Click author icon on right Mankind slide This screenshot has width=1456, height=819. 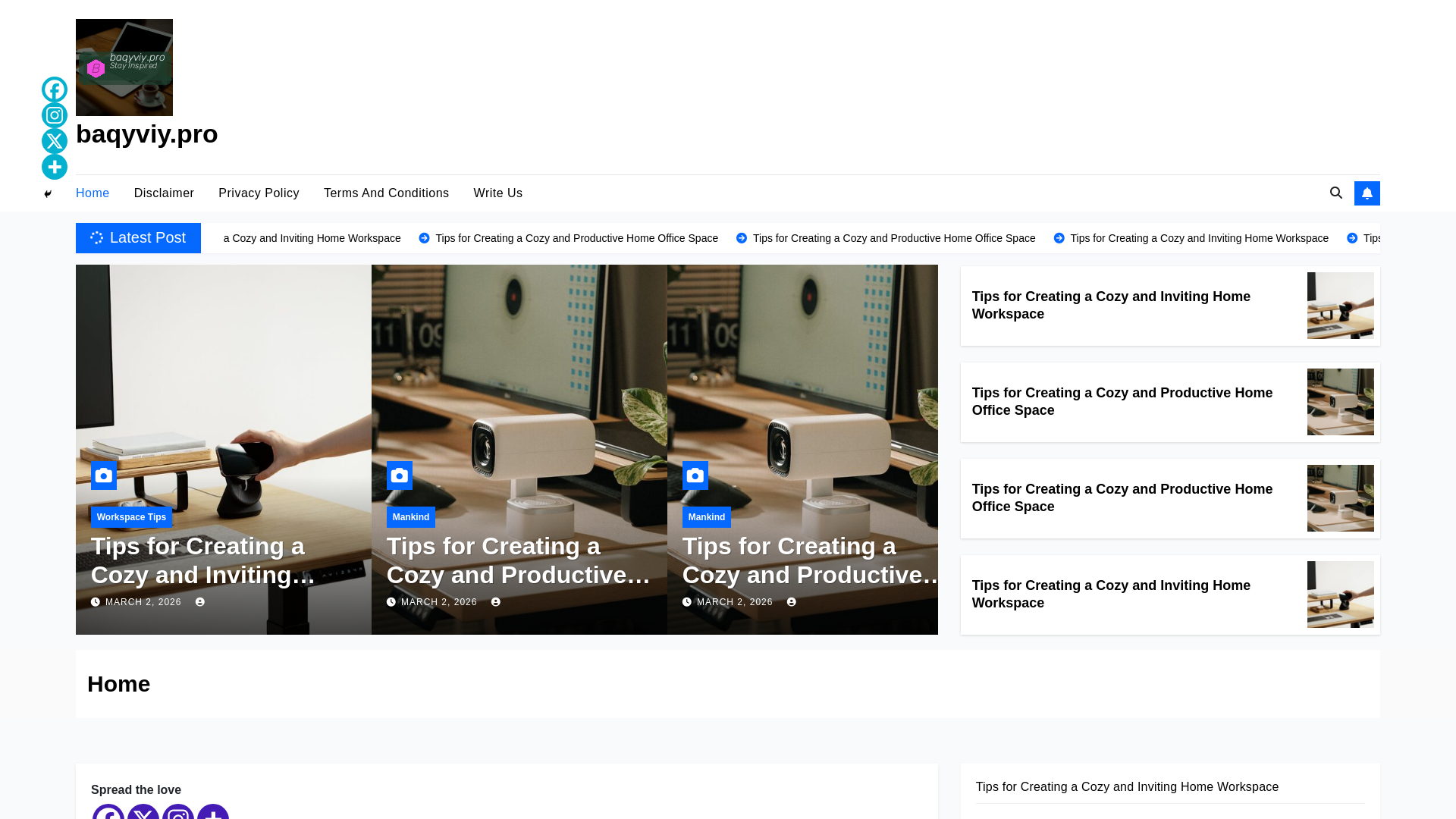tap(792, 602)
